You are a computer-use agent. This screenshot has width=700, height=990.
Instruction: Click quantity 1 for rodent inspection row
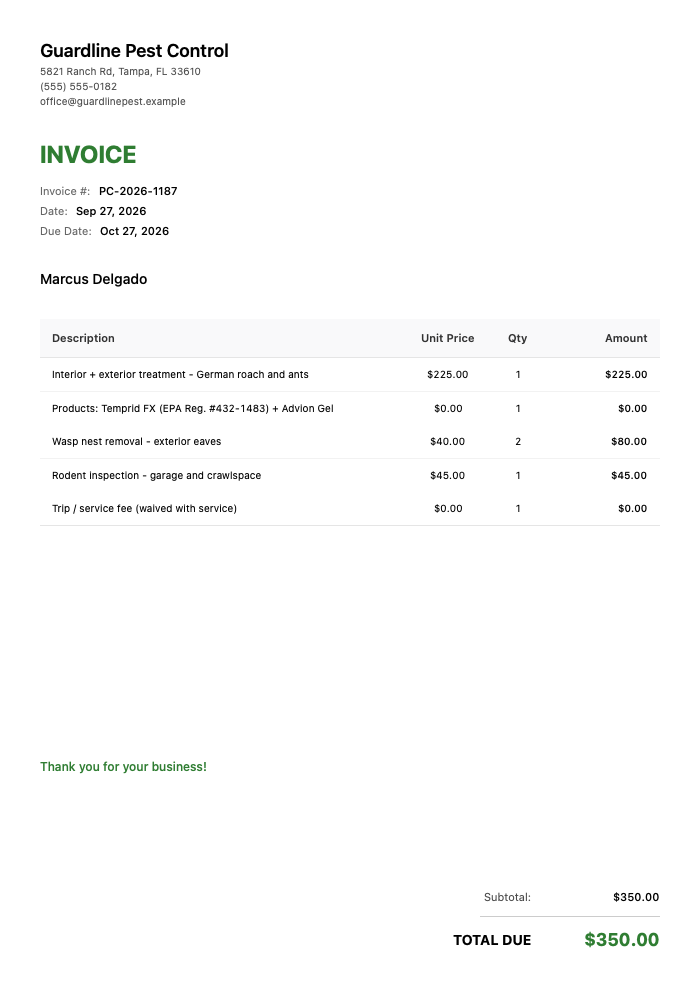click(518, 475)
